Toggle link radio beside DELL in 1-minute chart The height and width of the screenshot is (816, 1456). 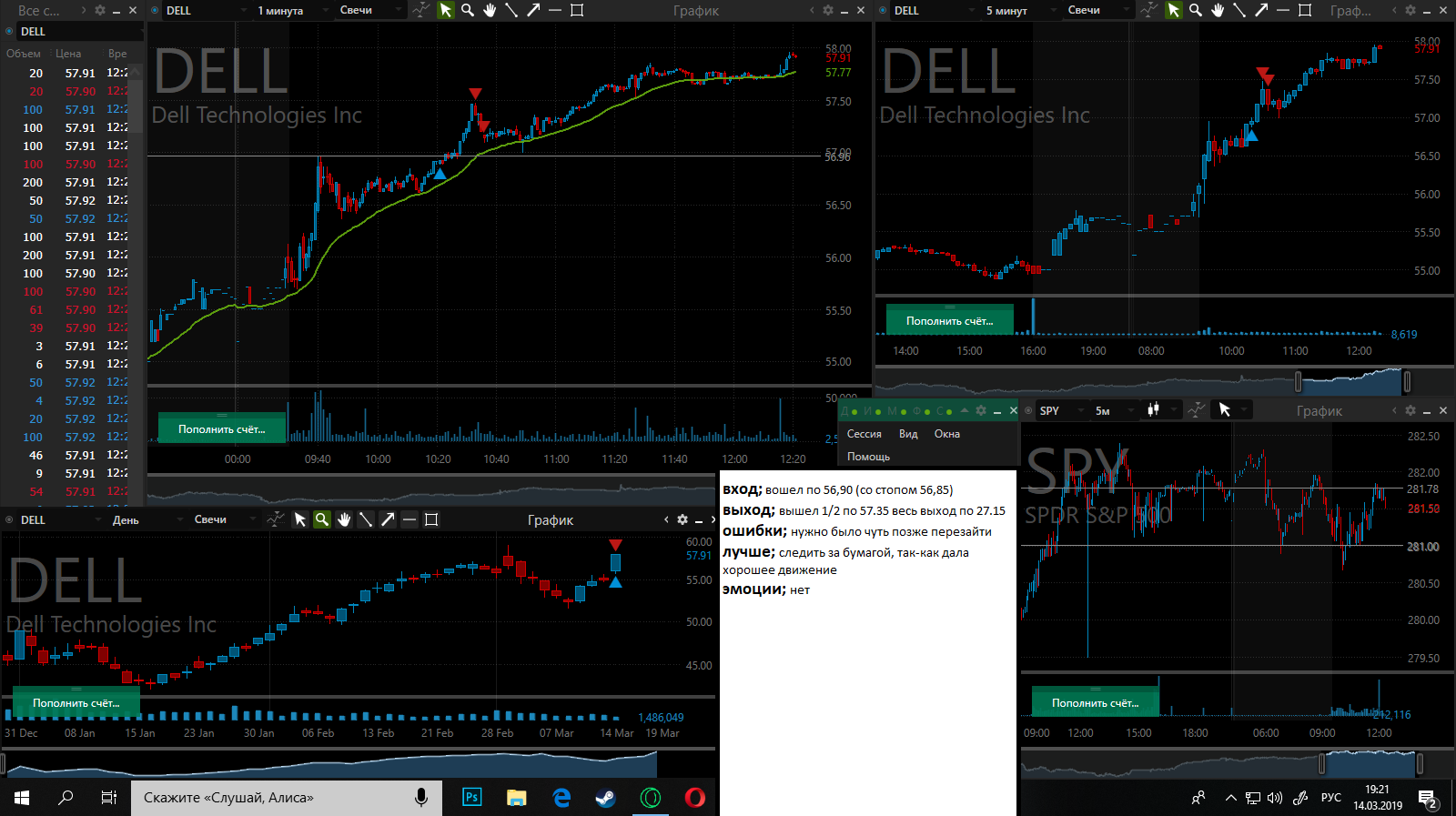(155, 10)
